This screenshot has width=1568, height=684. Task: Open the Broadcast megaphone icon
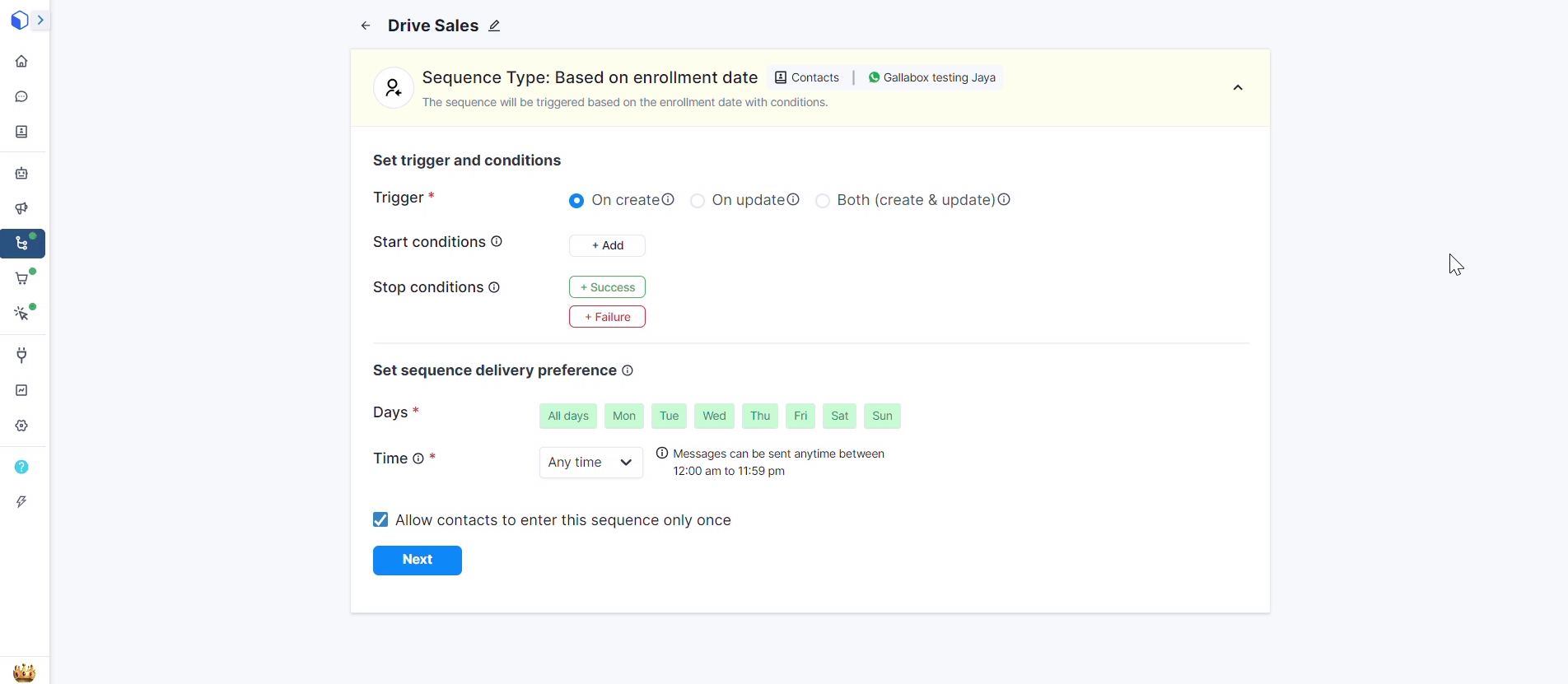tap(21, 208)
